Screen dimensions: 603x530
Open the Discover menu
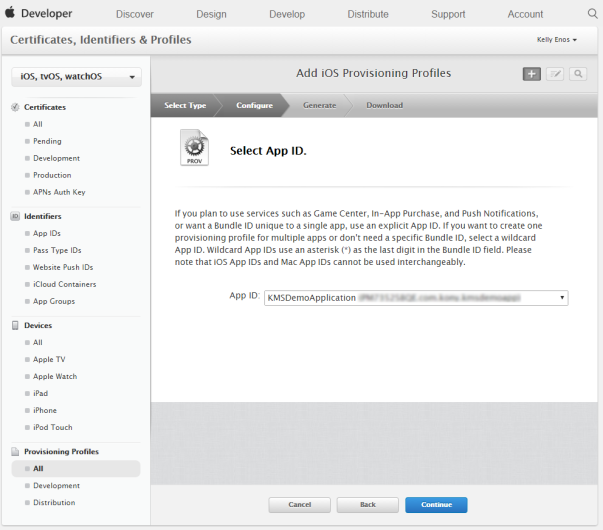[x=135, y=14]
